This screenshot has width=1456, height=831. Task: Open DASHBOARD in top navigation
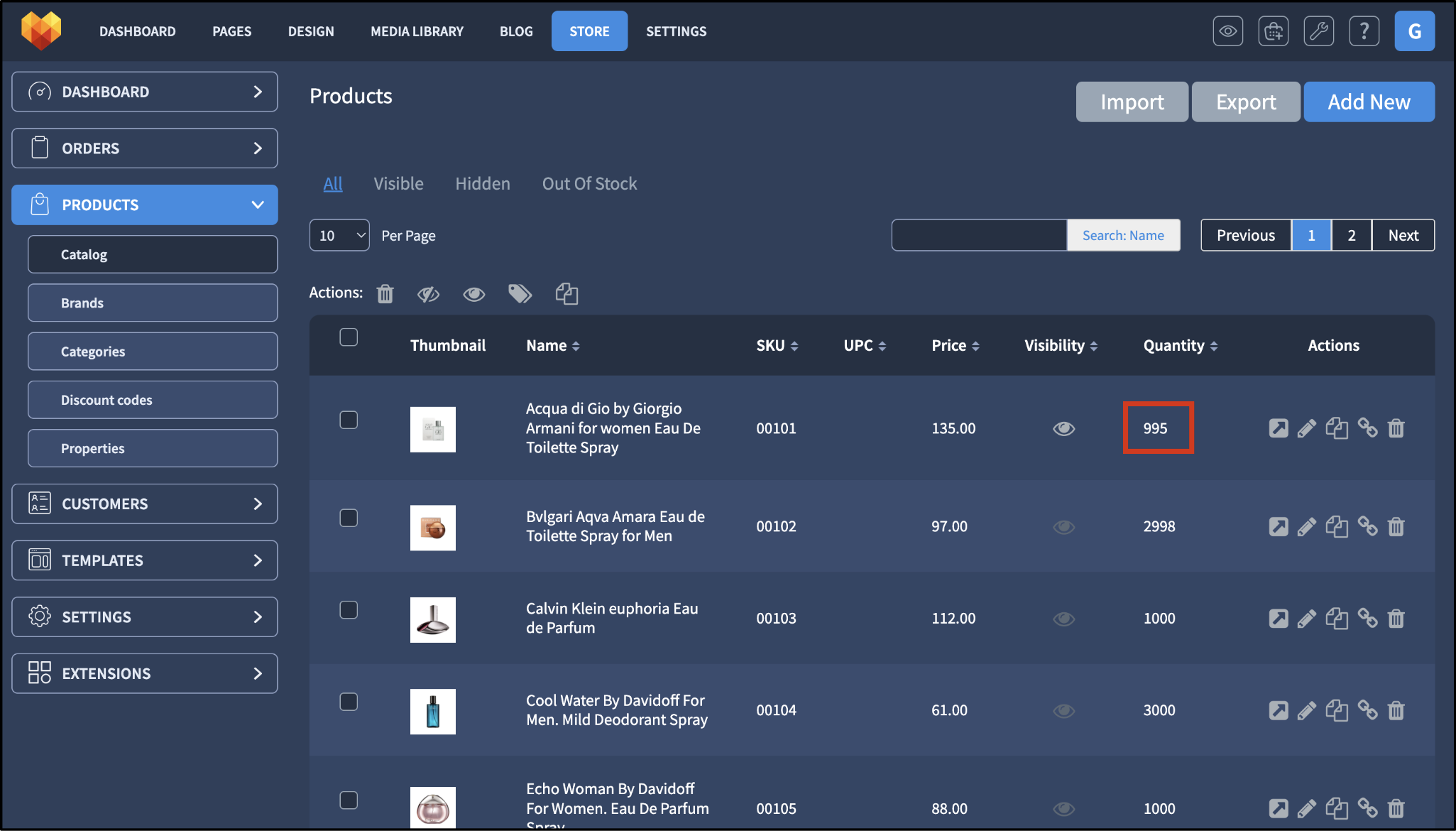[x=137, y=31]
